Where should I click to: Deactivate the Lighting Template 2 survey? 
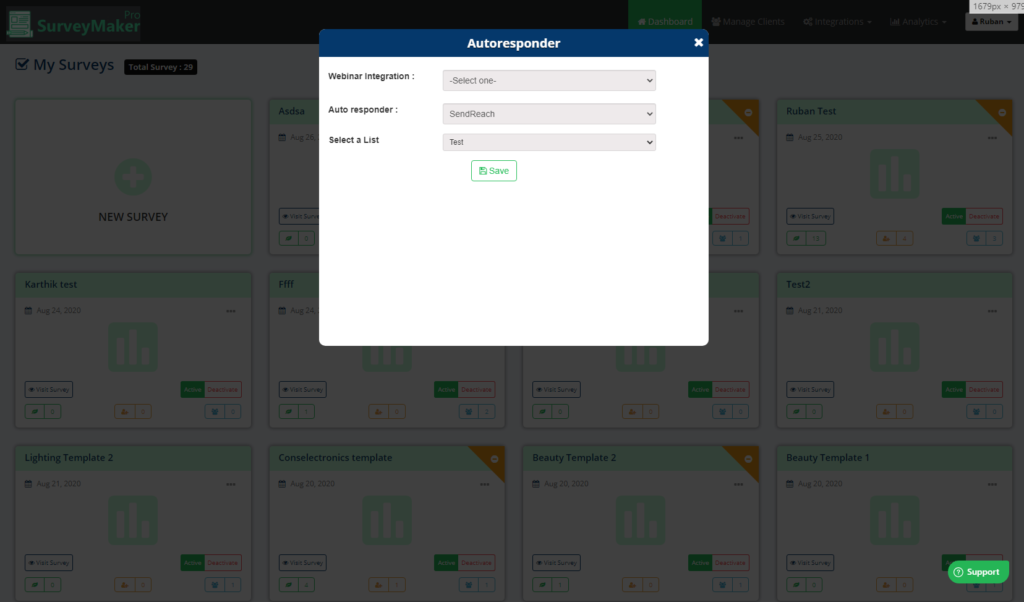click(x=222, y=563)
